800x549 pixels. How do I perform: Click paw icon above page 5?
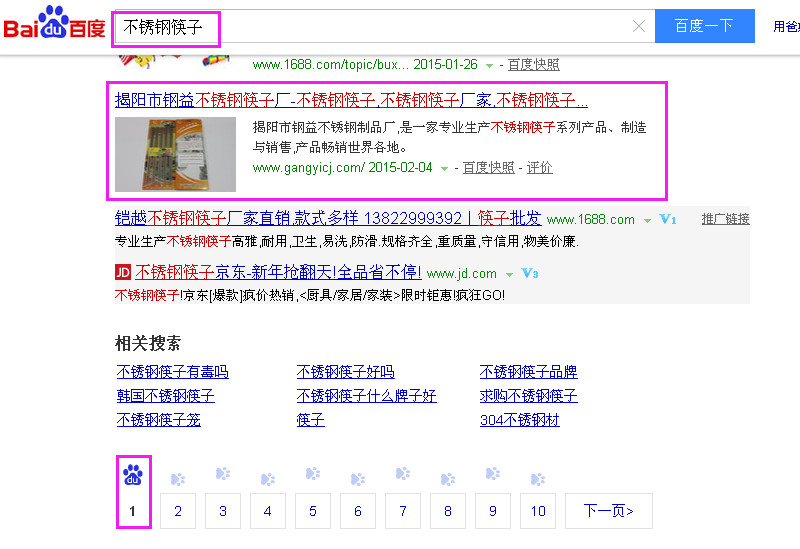click(313, 474)
